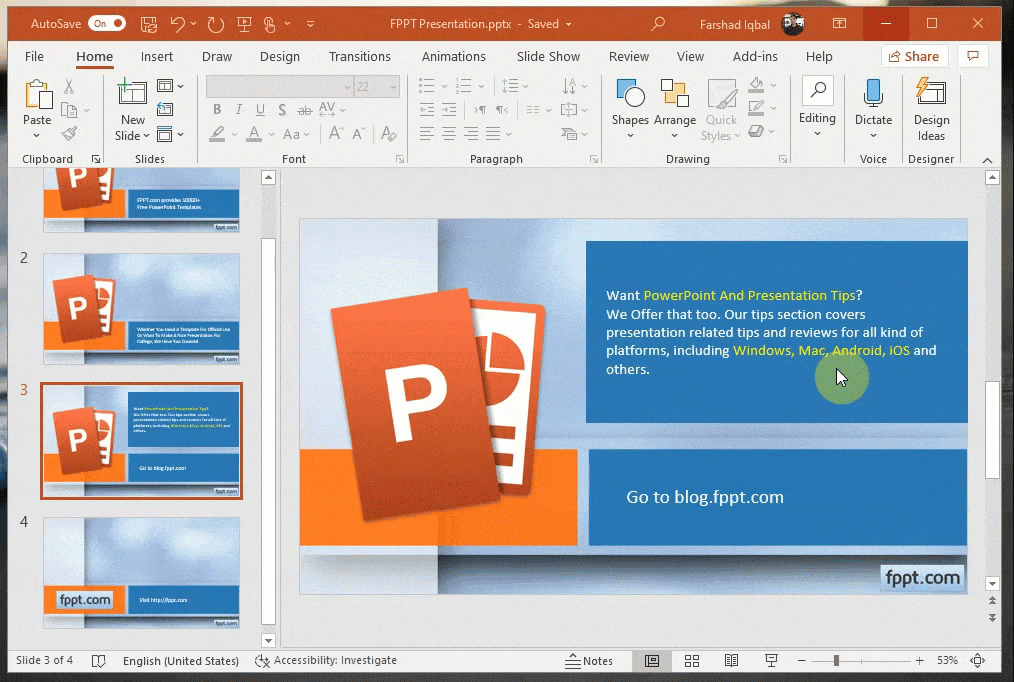This screenshot has width=1014, height=682.
Task: Click Accessibility: Investigate in status bar
Action: [326, 661]
